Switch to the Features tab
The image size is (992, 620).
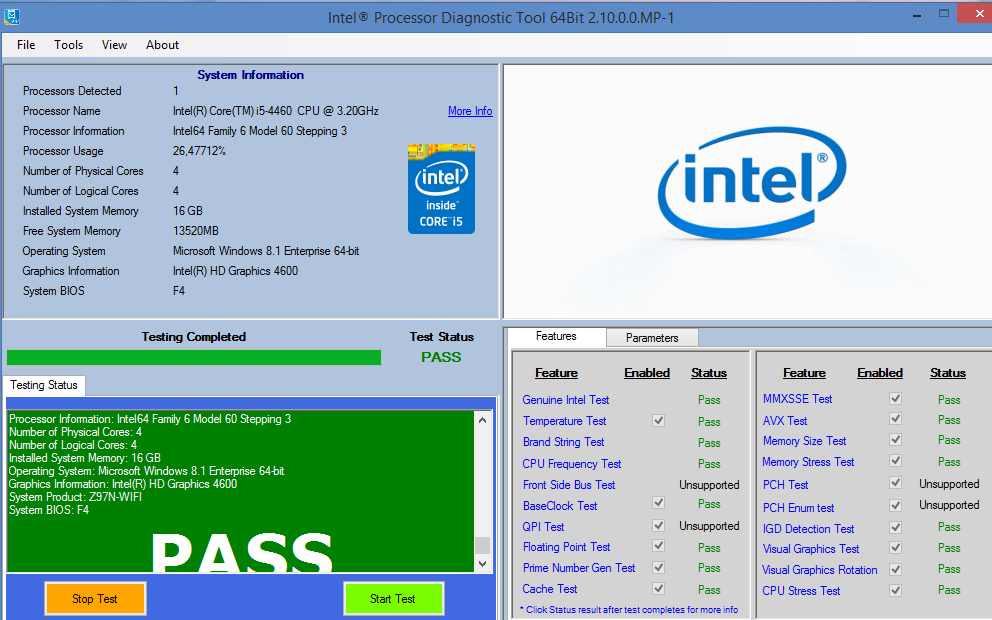click(556, 337)
